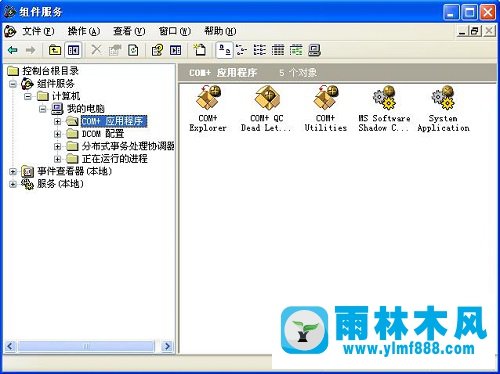Viewport: 500px width, 374px height.
Task: Collapse the 我的电脑 tree node
Action: [x=42, y=109]
